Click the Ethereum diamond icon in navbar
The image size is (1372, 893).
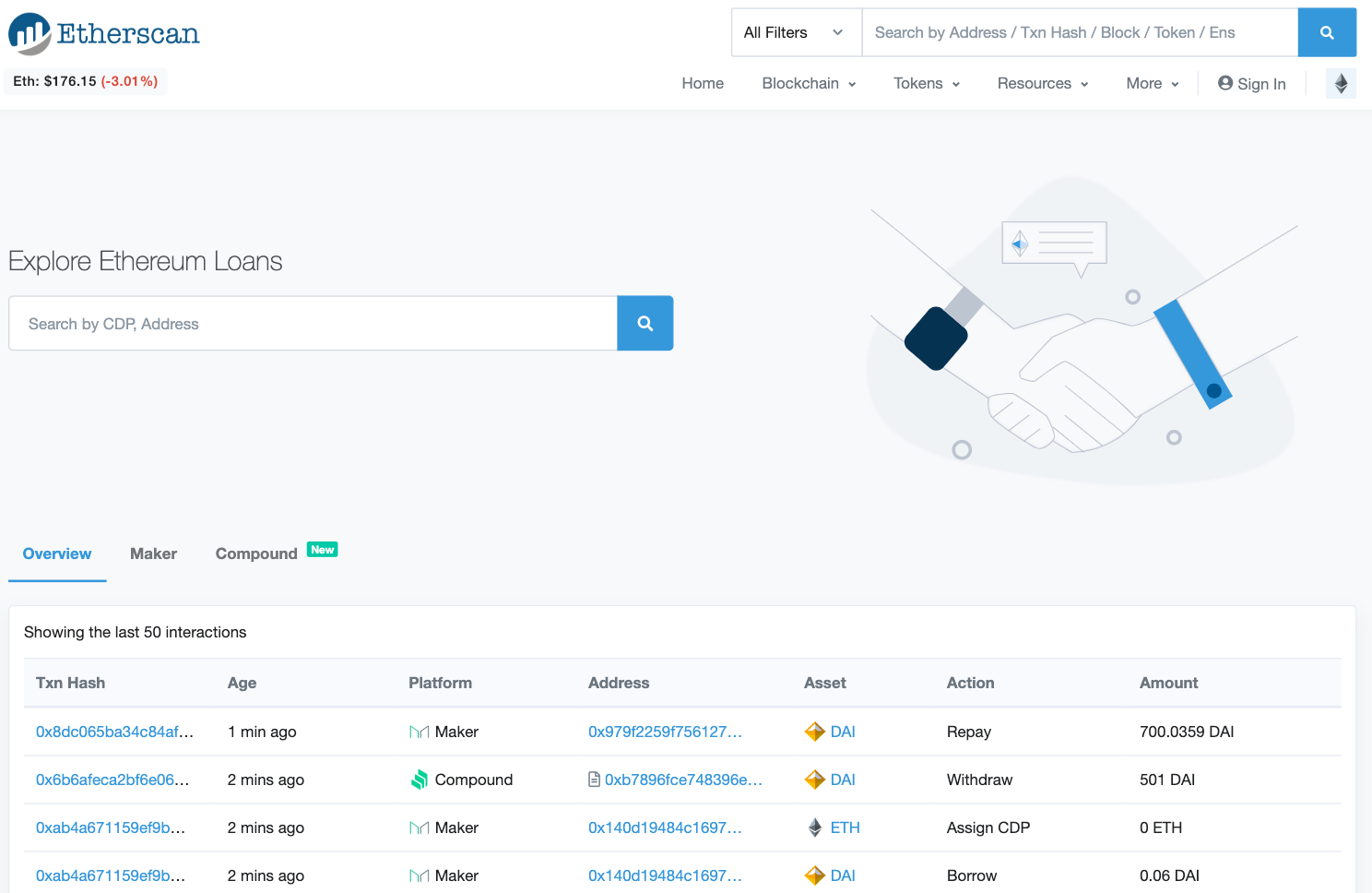tap(1341, 84)
